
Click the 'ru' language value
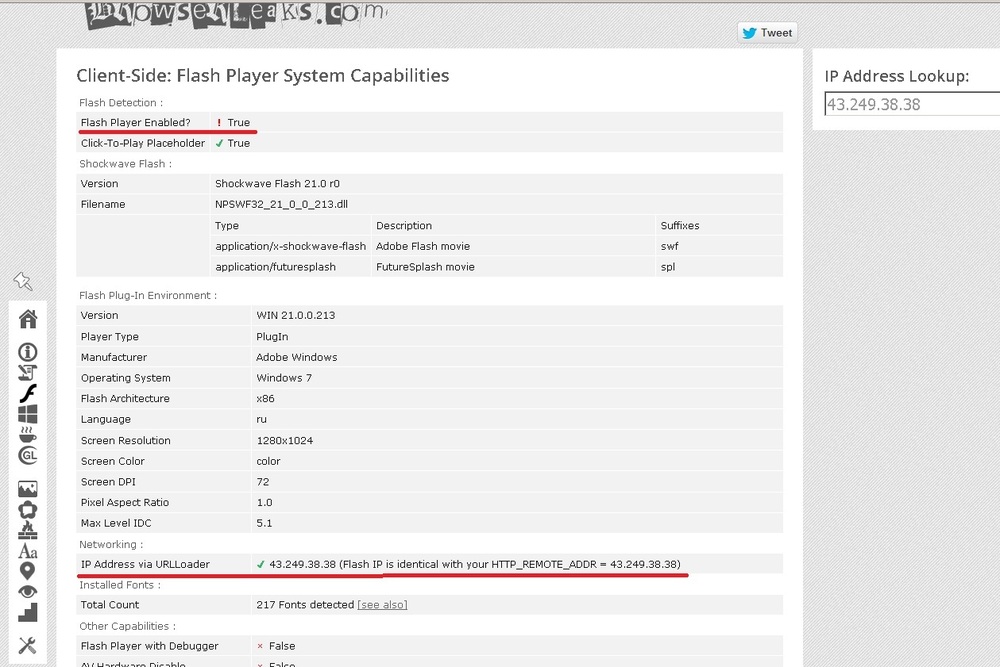point(261,420)
